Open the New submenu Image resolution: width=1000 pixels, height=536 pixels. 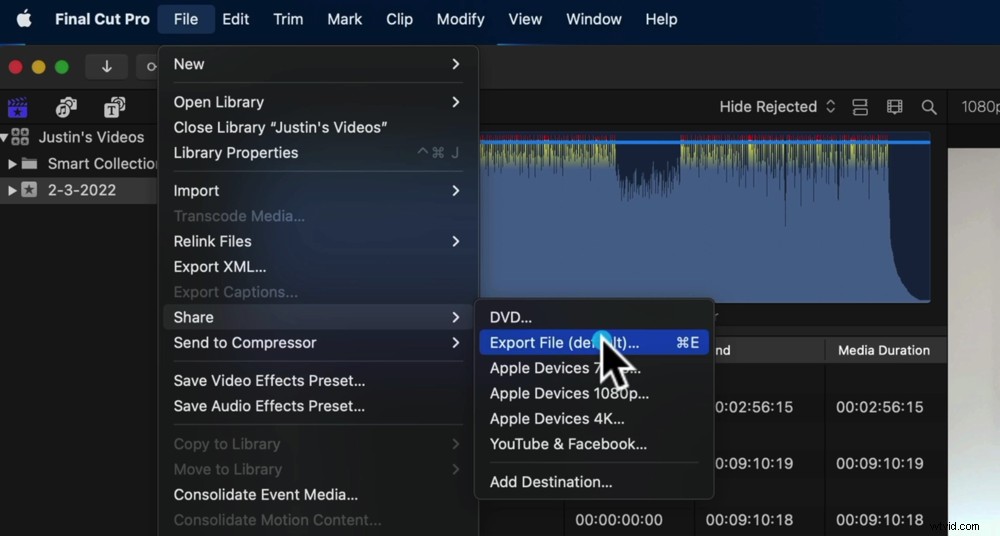[x=317, y=64]
